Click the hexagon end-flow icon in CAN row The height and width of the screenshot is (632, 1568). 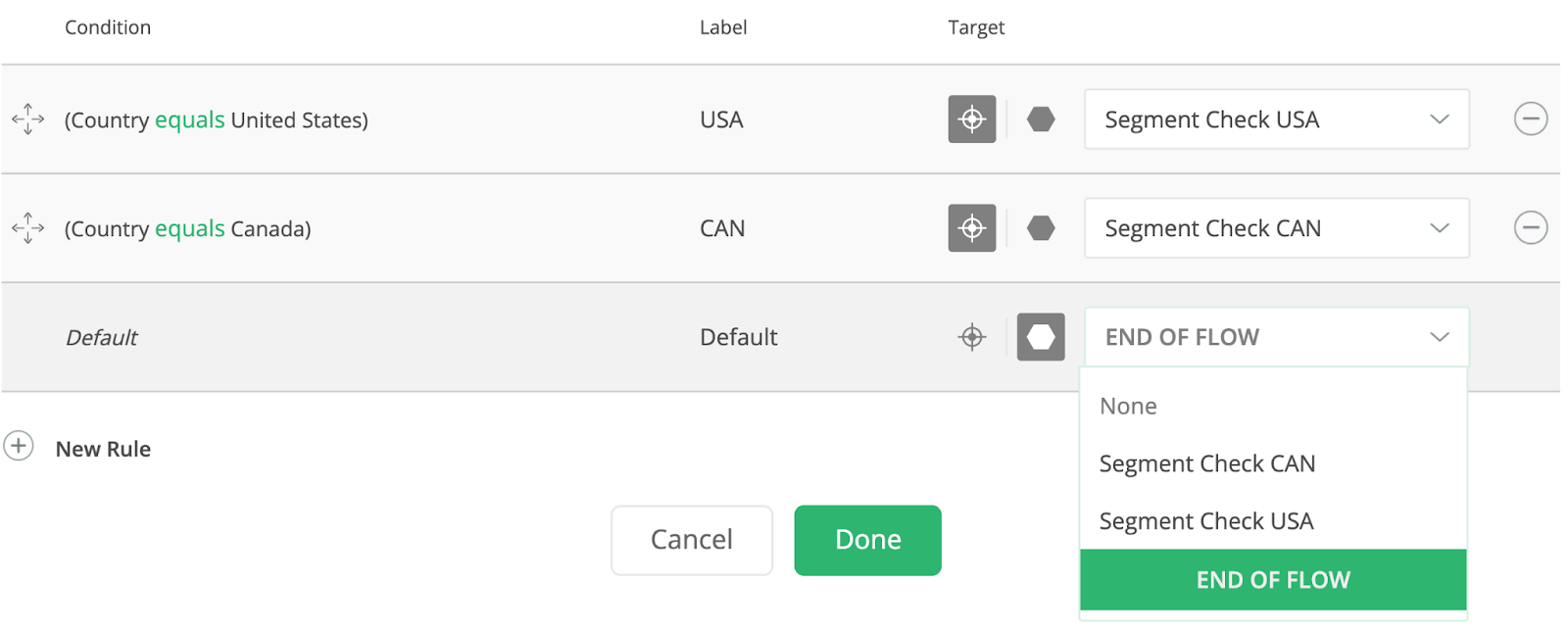coord(1041,228)
